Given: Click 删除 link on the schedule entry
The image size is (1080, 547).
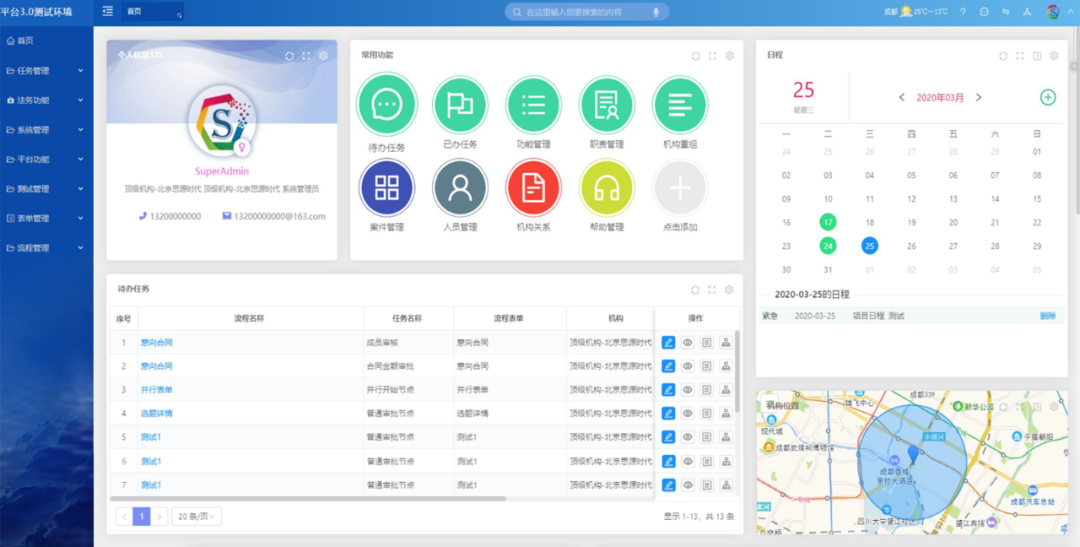Looking at the screenshot, I should (1047, 316).
